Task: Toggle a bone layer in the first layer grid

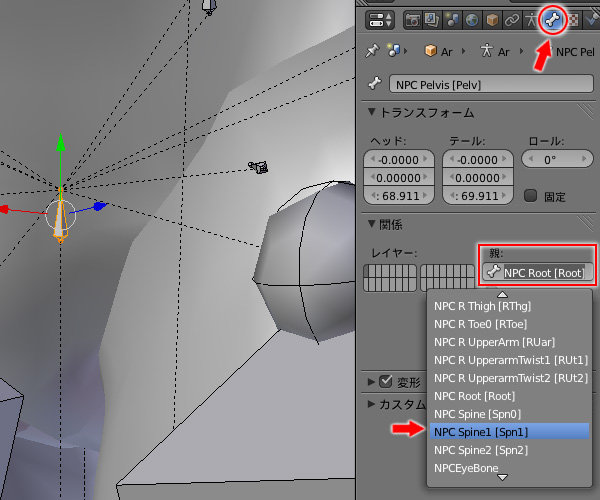Action: 390,278
